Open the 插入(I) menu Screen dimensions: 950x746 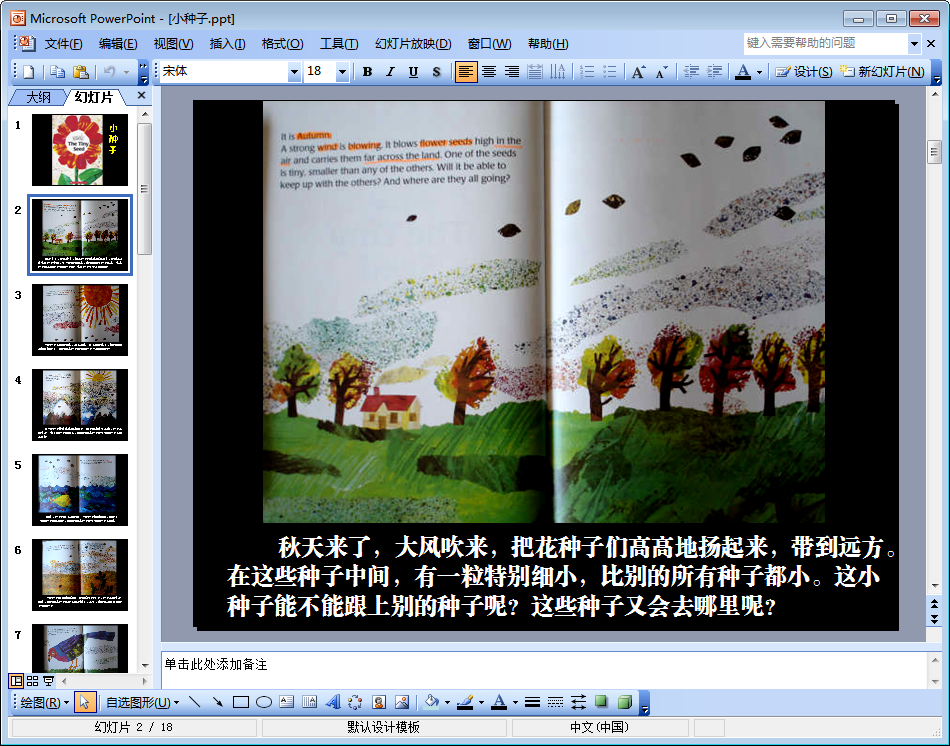point(227,44)
